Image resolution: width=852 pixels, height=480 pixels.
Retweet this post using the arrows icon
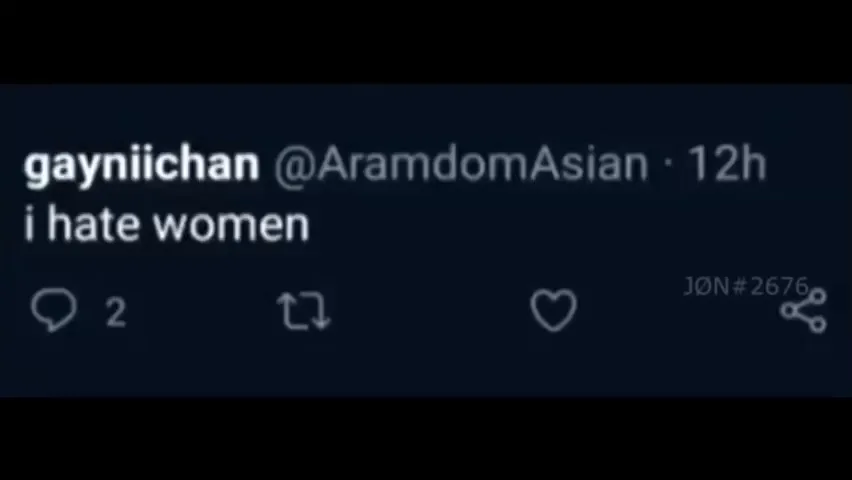click(x=304, y=310)
